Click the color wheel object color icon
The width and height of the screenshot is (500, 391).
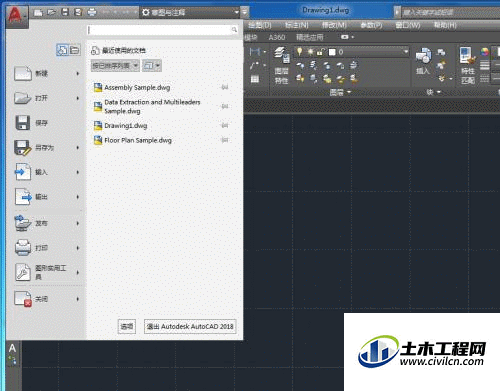(x=485, y=52)
